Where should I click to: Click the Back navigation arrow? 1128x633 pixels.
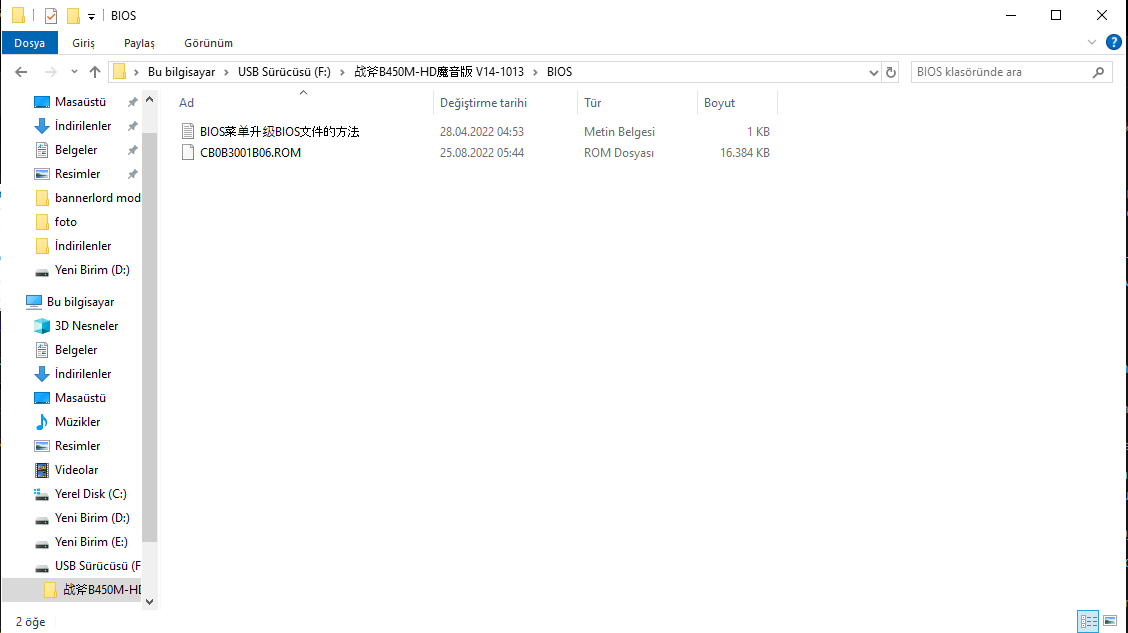click(x=21, y=72)
